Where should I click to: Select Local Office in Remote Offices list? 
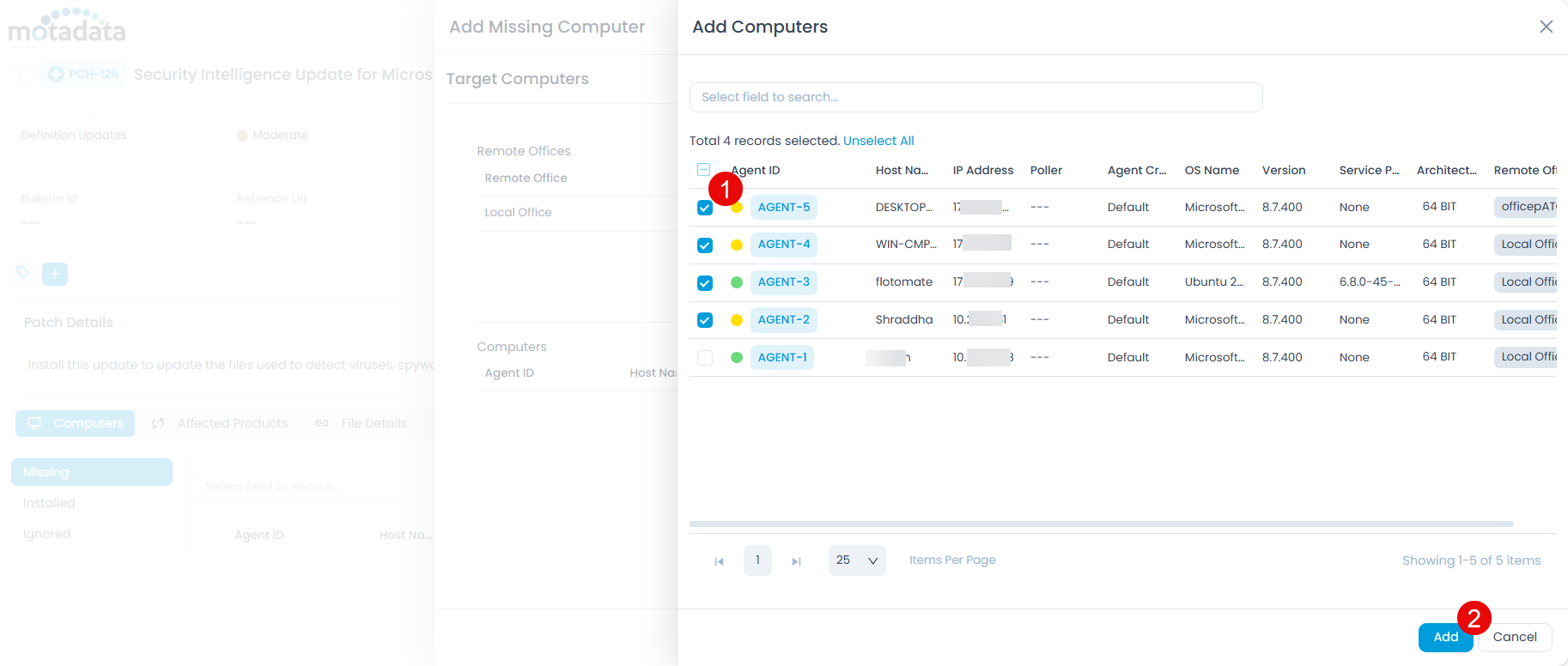pyautogui.click(x=518, y=213)
